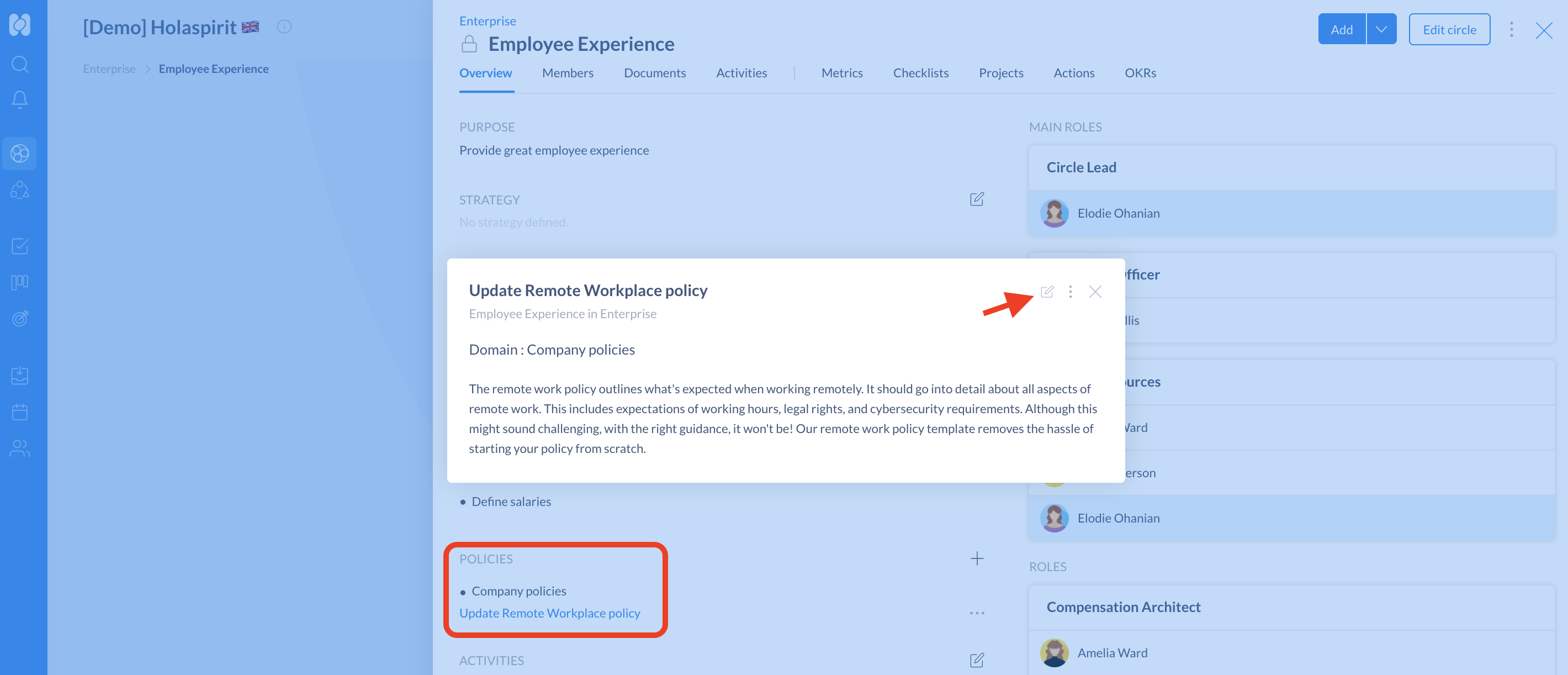
Task: Open notifications bell icon
Action: pos(19,99)
